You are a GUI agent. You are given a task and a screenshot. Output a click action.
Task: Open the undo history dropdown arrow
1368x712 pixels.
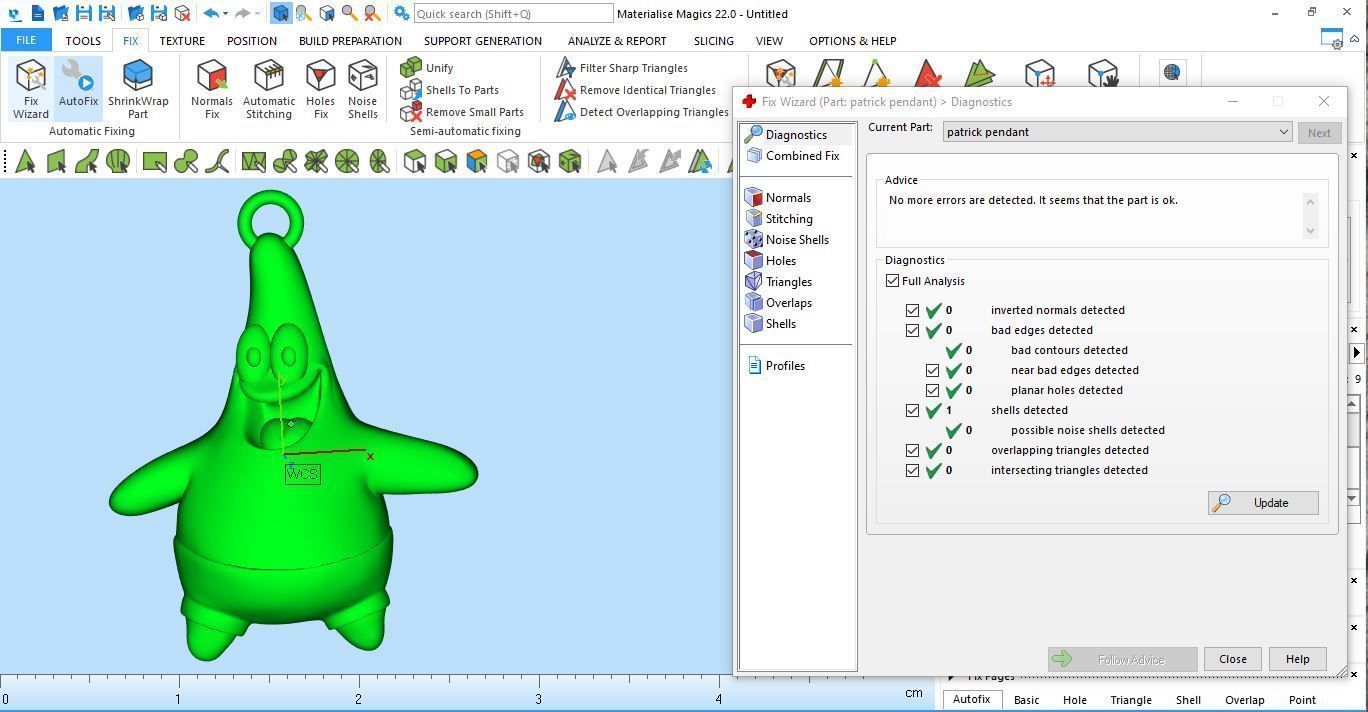[226, 14]
